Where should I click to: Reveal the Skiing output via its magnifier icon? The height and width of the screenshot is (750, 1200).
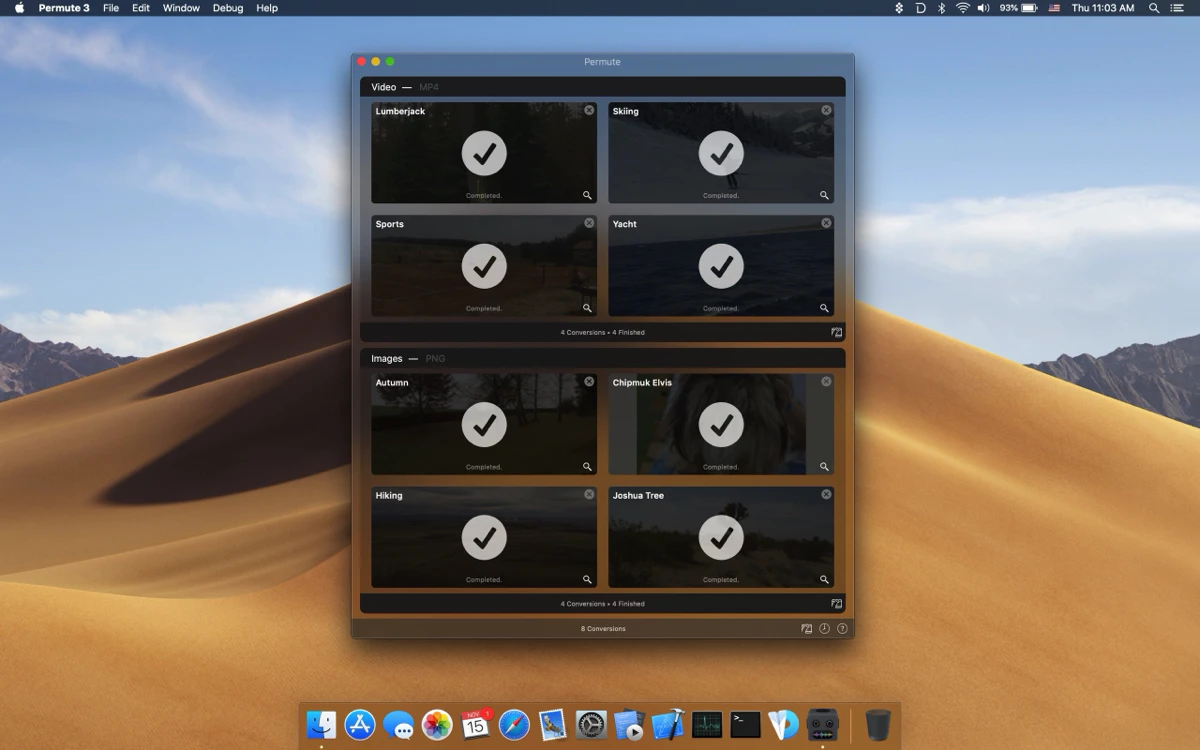[x=824, y=195]
